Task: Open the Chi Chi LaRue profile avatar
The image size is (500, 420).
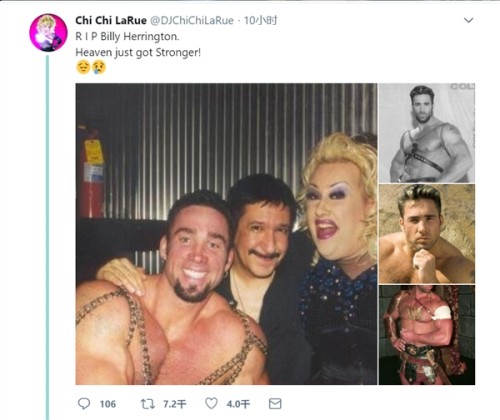Action: tap(48, 33)
